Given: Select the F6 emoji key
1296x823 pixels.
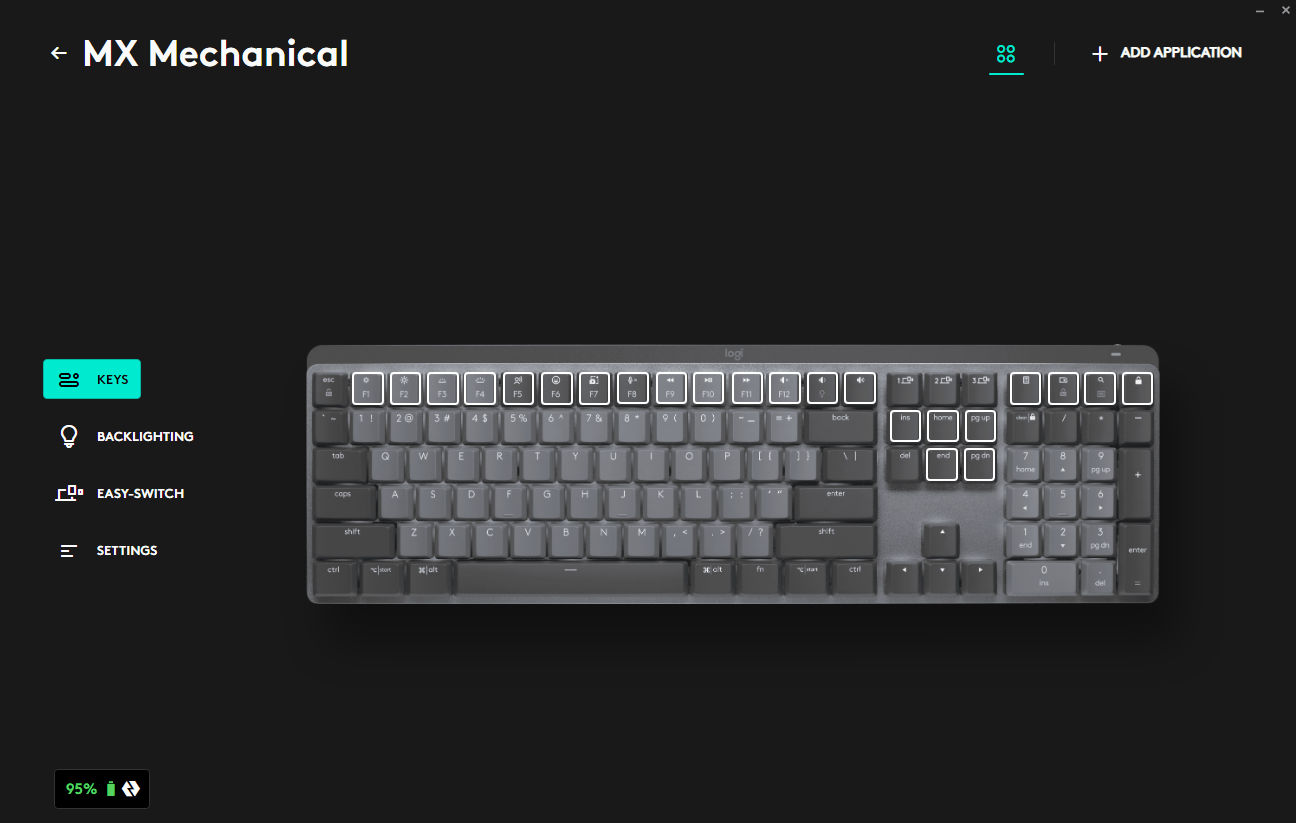Looking at the screenshot, I should (x=556, y=388).
